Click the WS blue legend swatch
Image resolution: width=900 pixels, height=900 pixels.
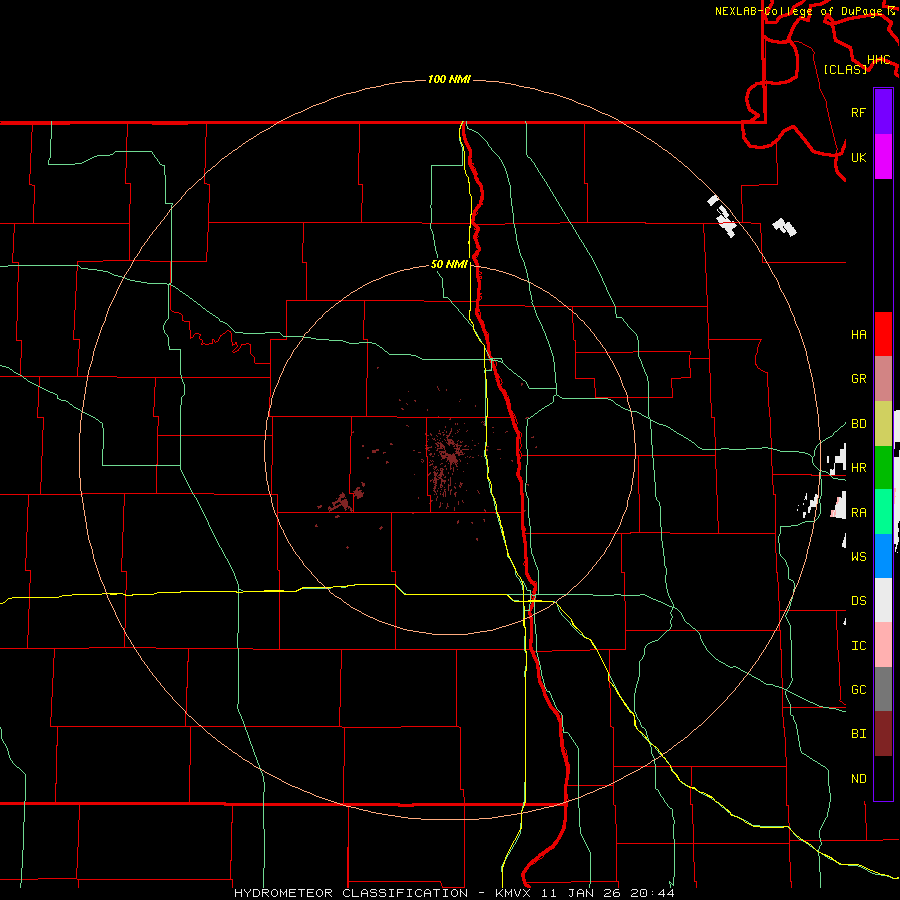(x=883, y=556)
